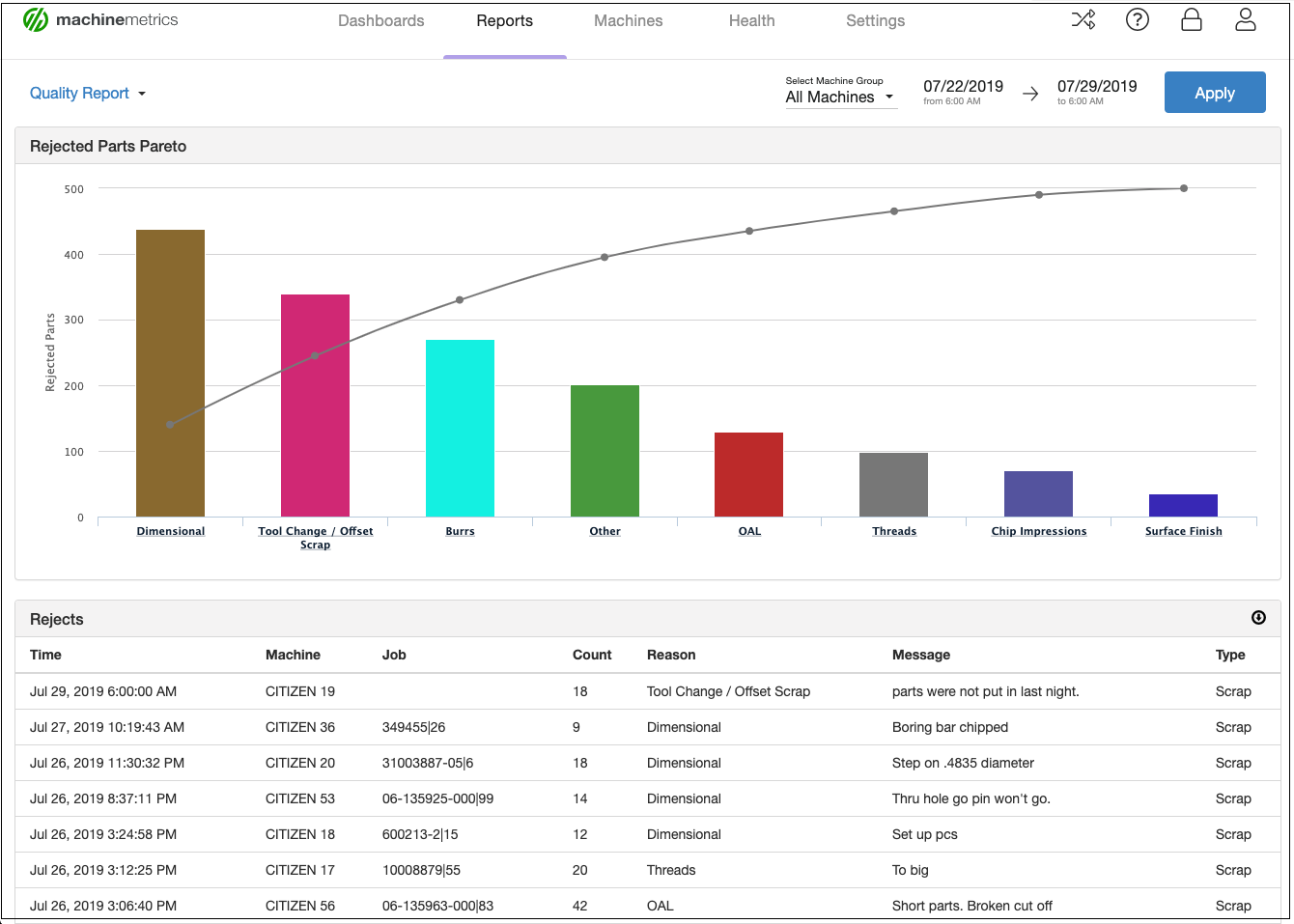Image resolution: width=1294 pixels, height=924 pixels.
Task: Open the crossed-arrows shuffle icon in header
Action: pyautogui.click(x=1083, y=19)
